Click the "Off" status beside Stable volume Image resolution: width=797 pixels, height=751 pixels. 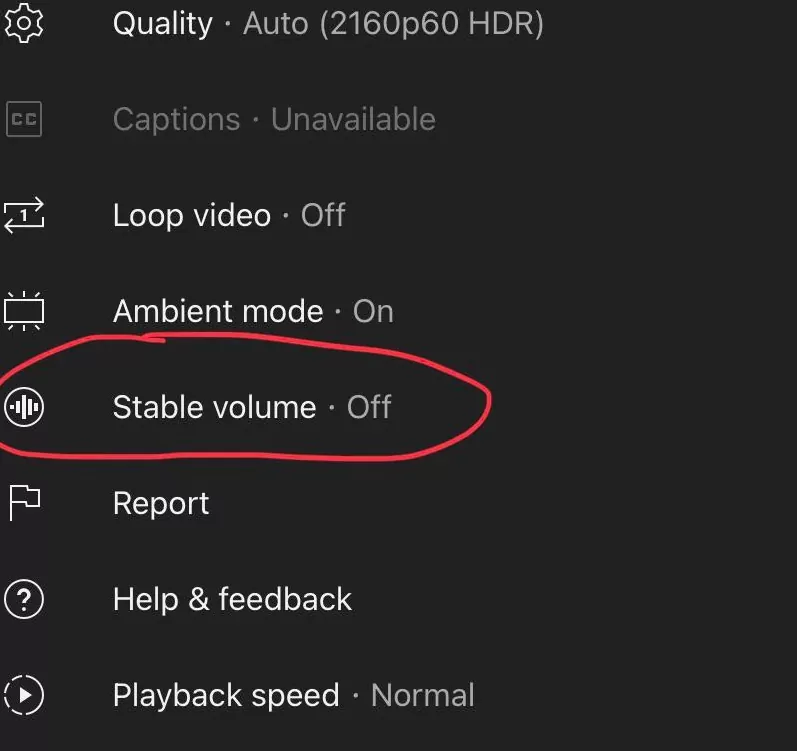(368, 407)
